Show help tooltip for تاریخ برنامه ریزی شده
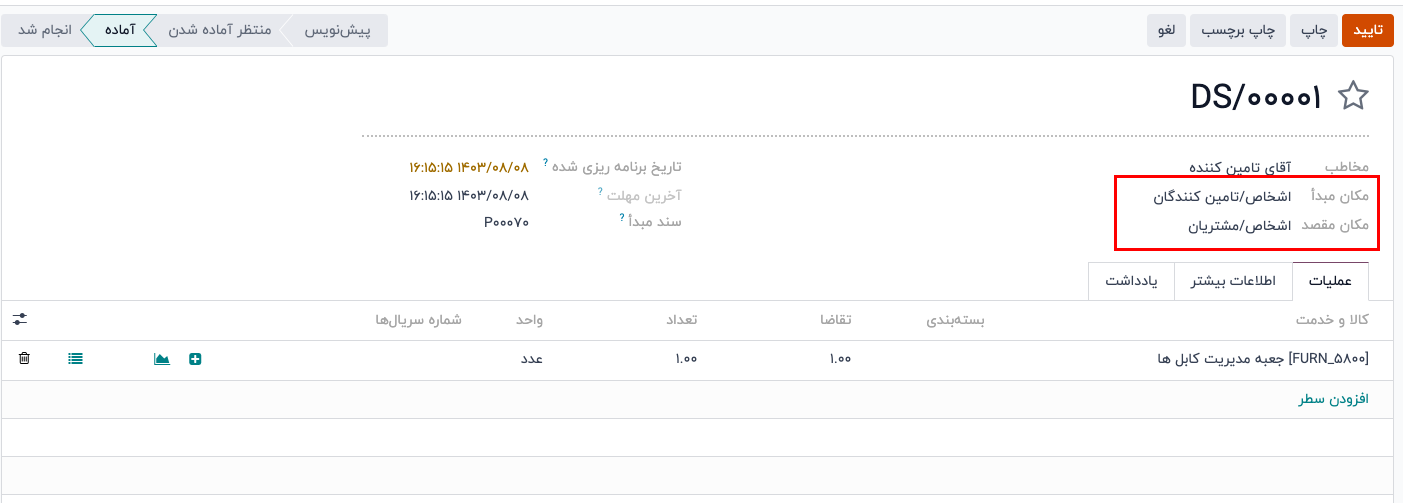 point(545,162)
